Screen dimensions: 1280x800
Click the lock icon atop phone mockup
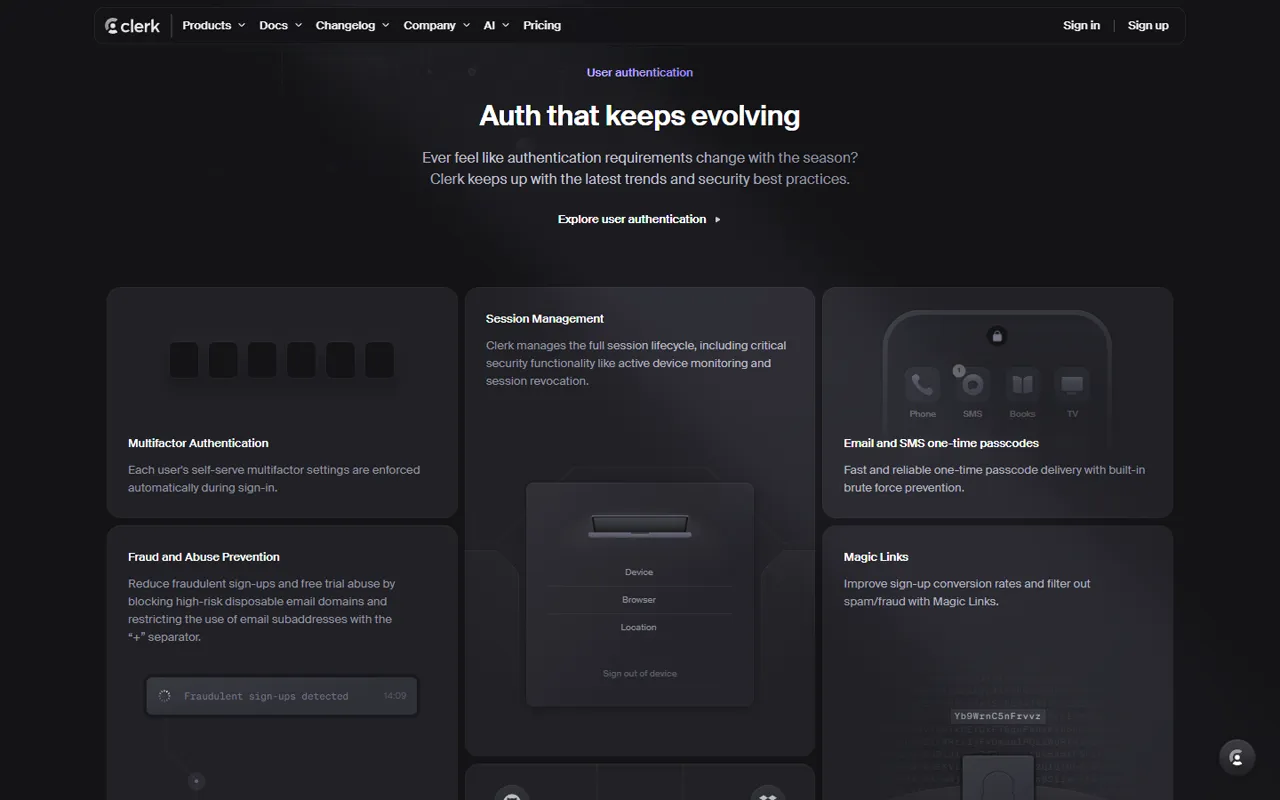tap(996, 336)
